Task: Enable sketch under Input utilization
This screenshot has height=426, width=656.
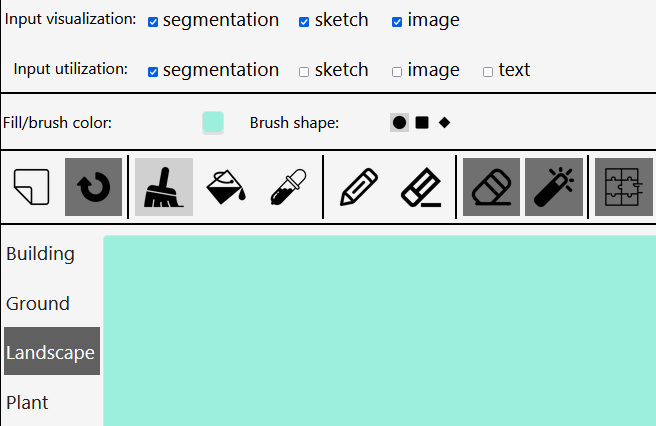Action: [x=304, y=72]
